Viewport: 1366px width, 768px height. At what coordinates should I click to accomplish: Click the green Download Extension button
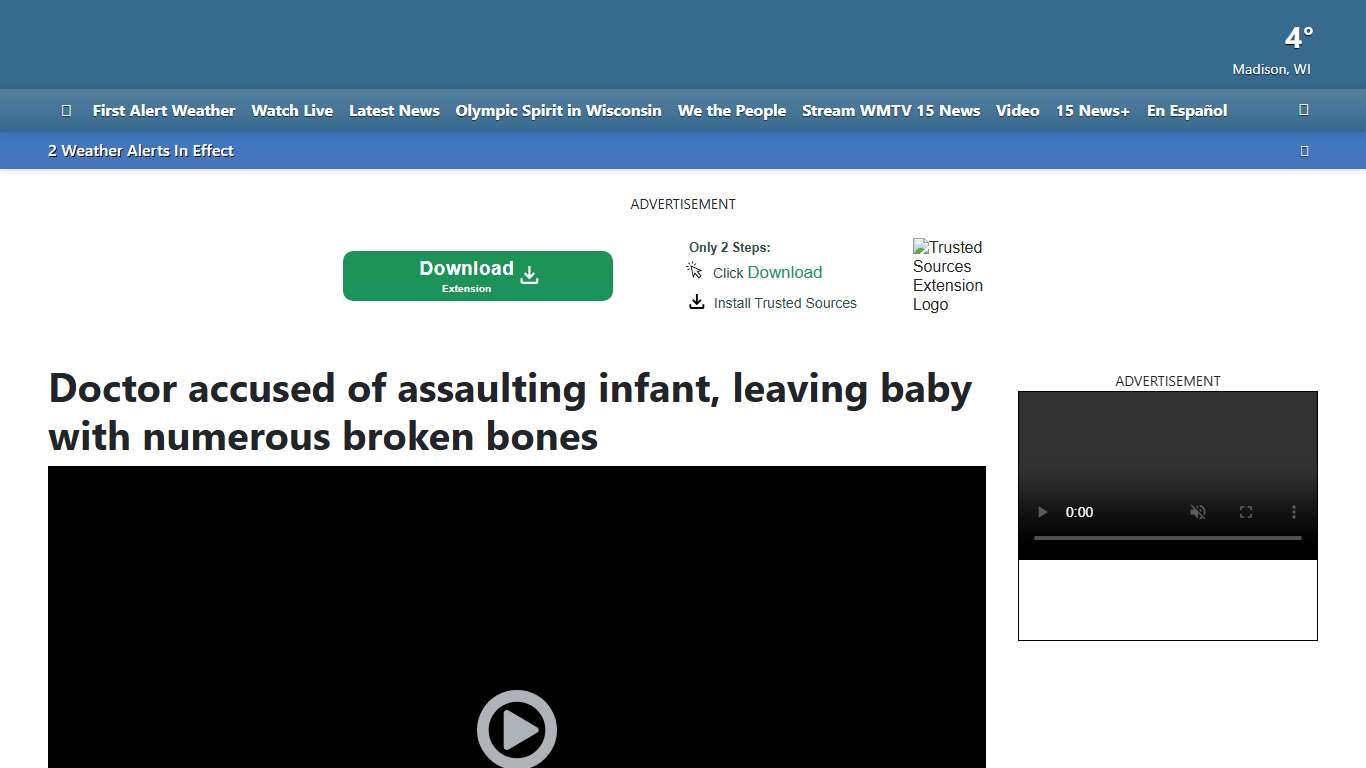(x=478, y=275)
